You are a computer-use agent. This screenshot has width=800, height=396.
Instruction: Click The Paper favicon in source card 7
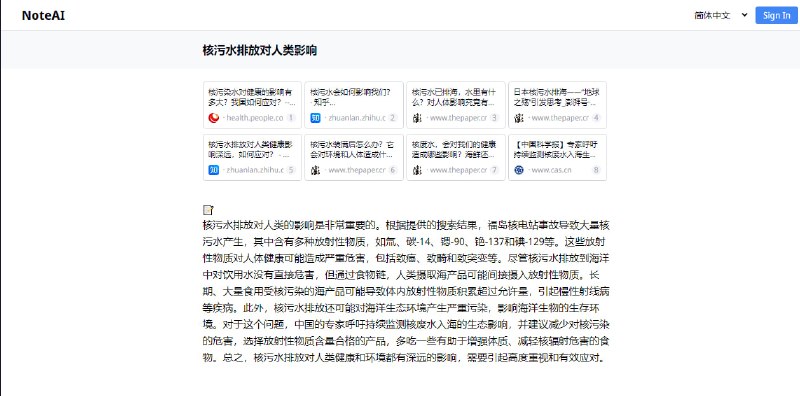417,170
